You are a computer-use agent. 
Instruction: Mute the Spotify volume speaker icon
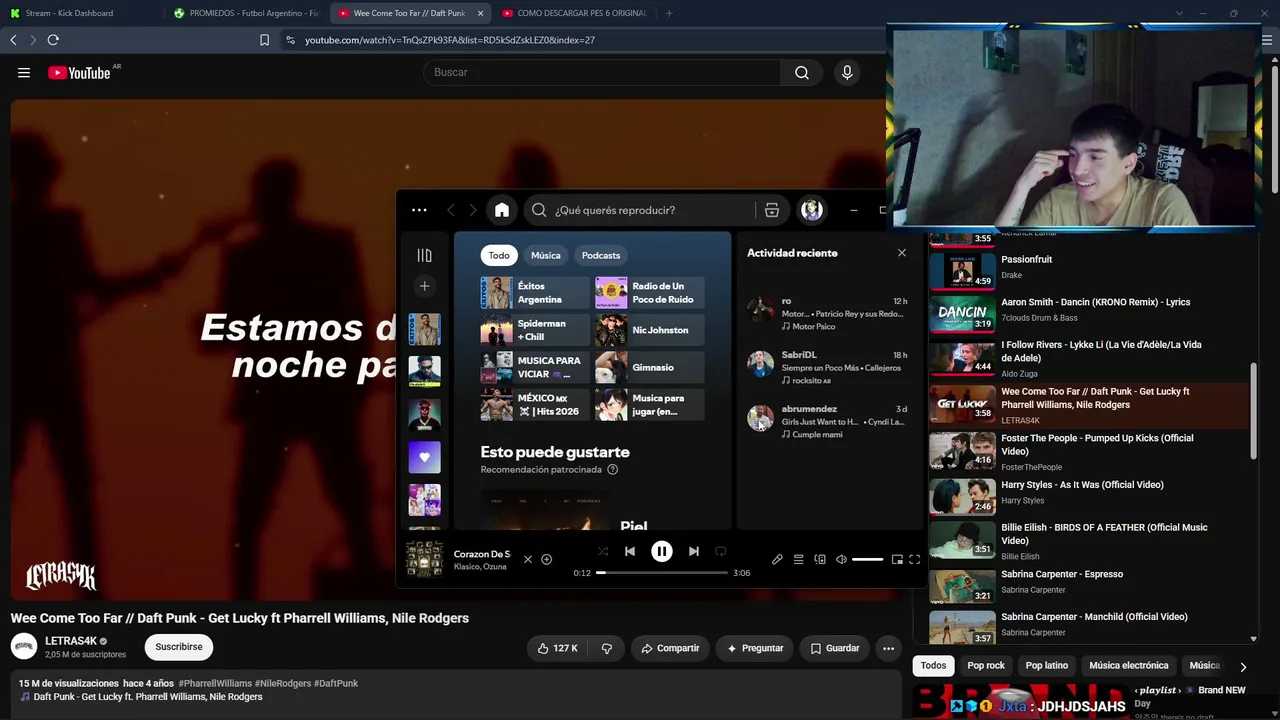[841, 560]
